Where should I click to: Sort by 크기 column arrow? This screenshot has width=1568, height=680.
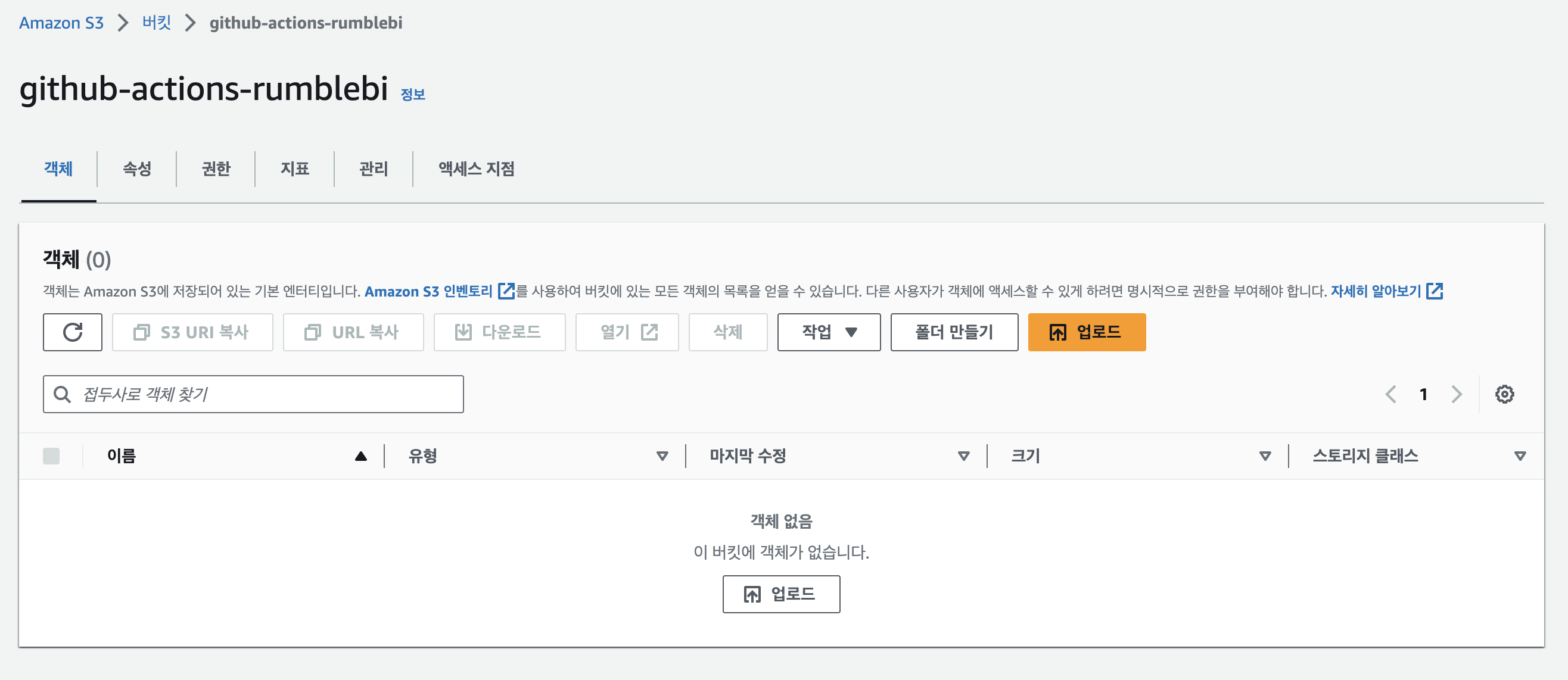click(1265, 456)
